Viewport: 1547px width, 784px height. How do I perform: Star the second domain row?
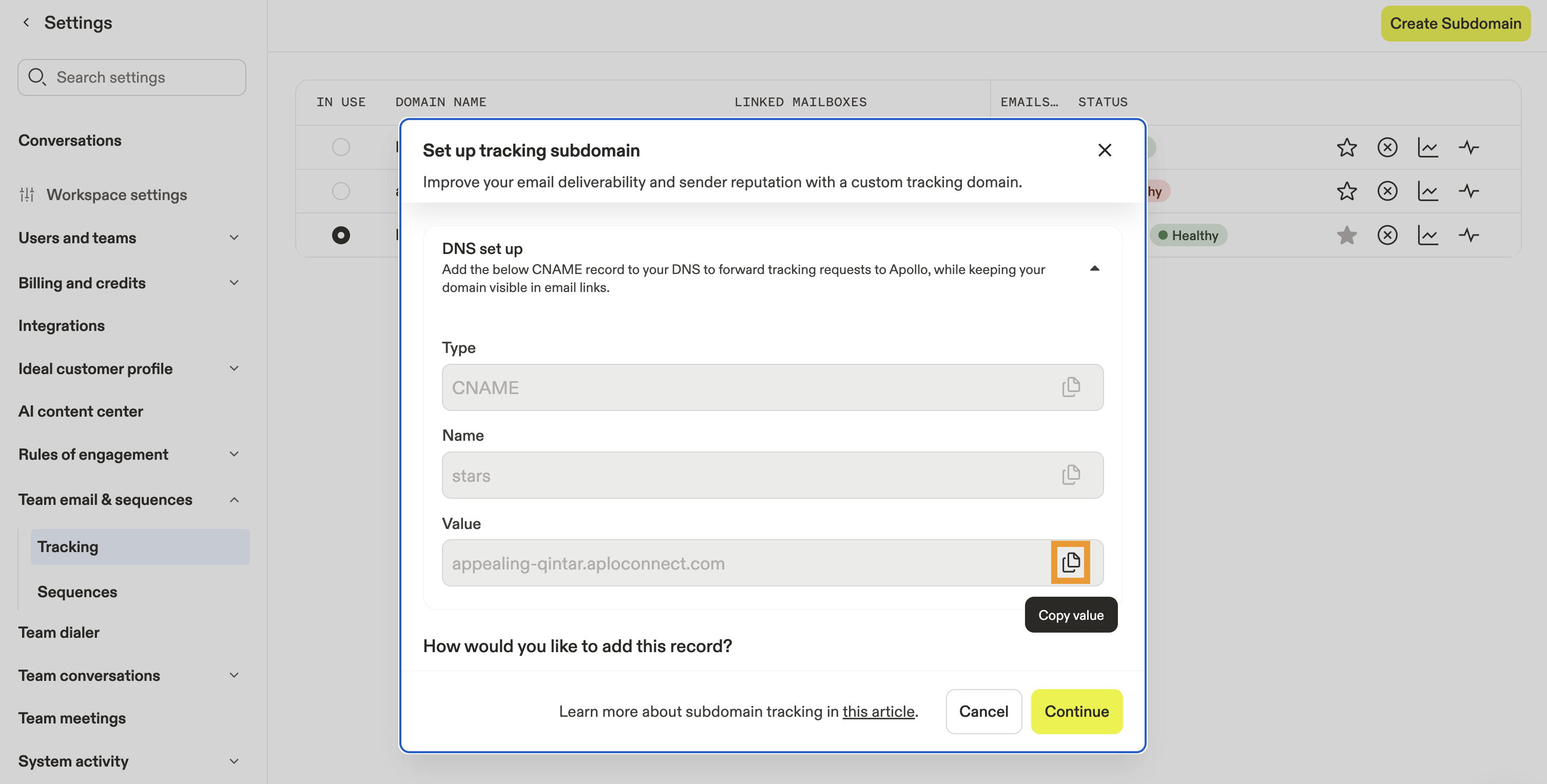click(1346, 191)
